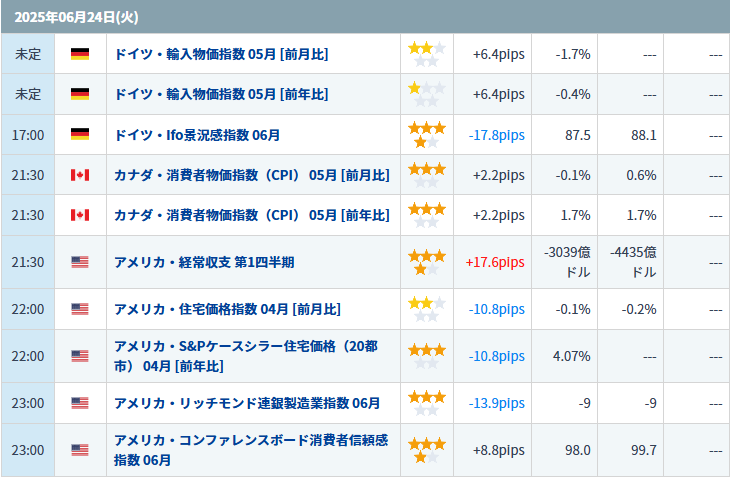The height and width of the screenshot is (482, 735).
Task: Open ドイツ・輸入物価指数 05月 [前年比] link
Action: click(221, 94)
